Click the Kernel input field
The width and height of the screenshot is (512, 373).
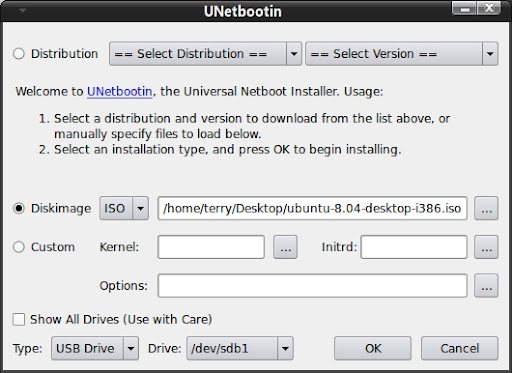(x=211, y=247)
